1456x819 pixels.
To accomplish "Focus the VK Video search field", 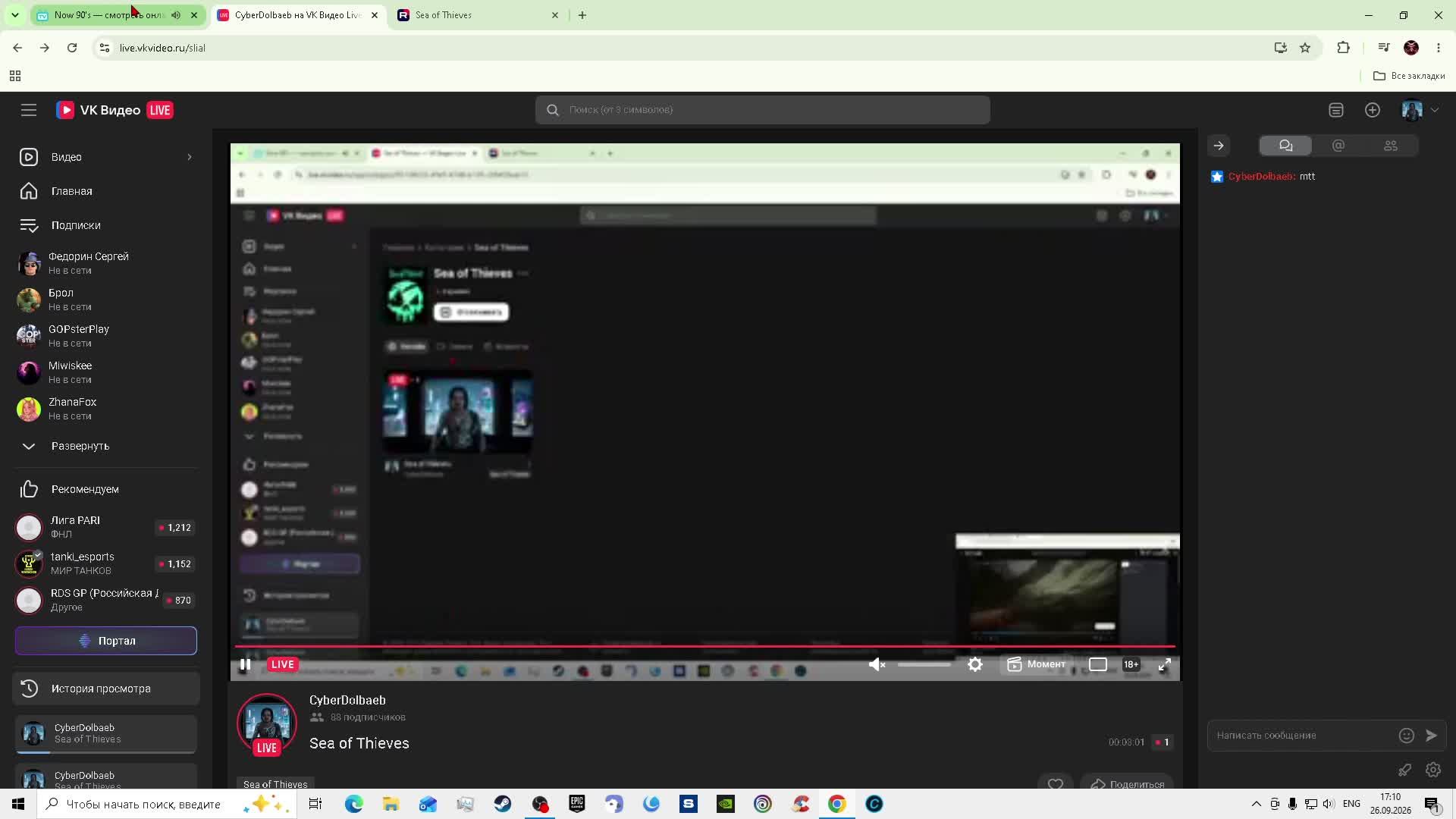I will click(762, 110).
